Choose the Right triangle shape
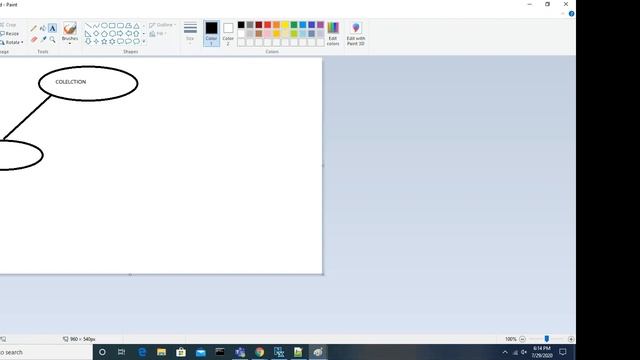Image resolution: width=640 pixels, height=360 pixels. click(x=88, y=33)
